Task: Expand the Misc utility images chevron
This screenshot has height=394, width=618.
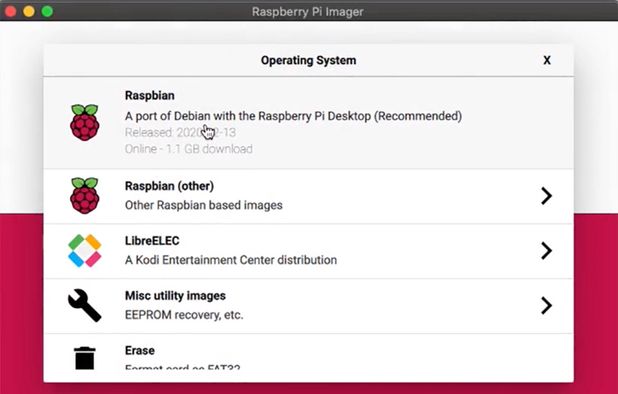Action: (x=546, y=305)
